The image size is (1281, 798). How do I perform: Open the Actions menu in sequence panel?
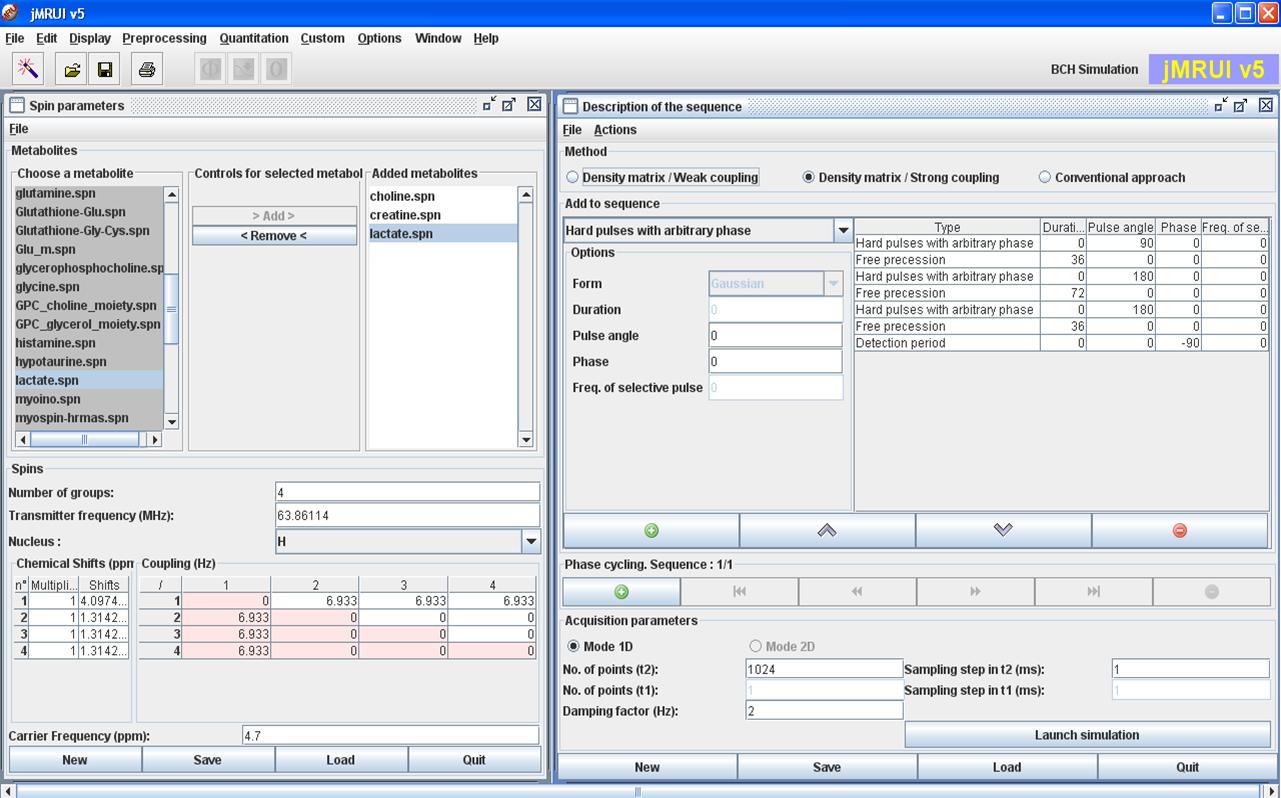coord(615,130)
